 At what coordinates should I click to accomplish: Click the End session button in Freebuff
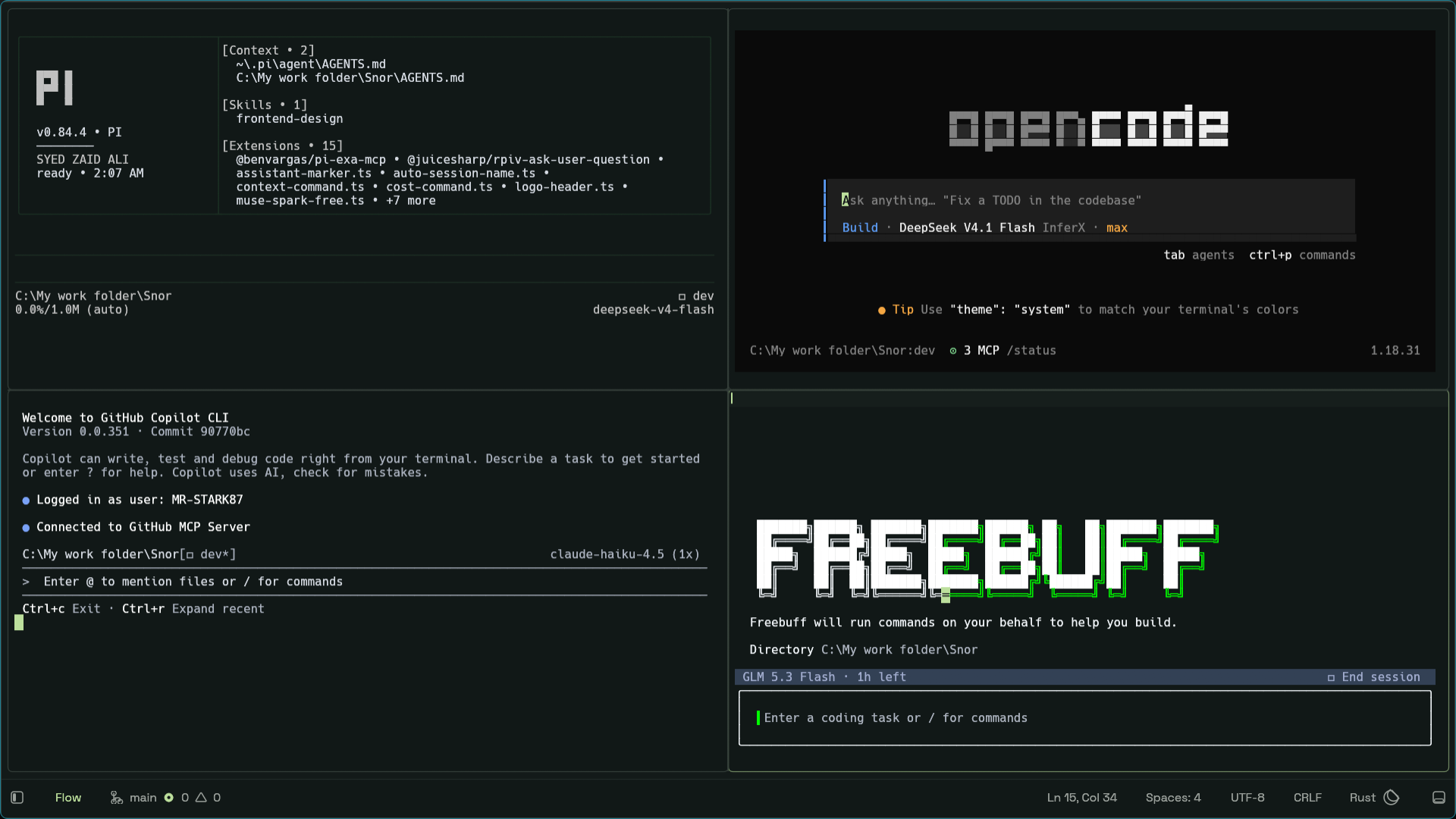pyautogui.click(x=1373, y=677)
